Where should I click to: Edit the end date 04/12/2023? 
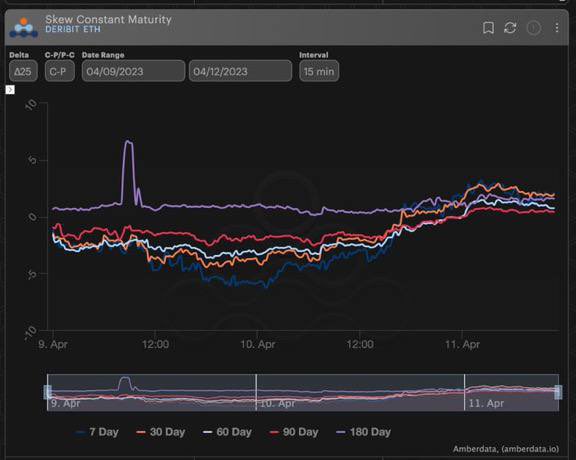pyautogui.click(x=240, y=71)
